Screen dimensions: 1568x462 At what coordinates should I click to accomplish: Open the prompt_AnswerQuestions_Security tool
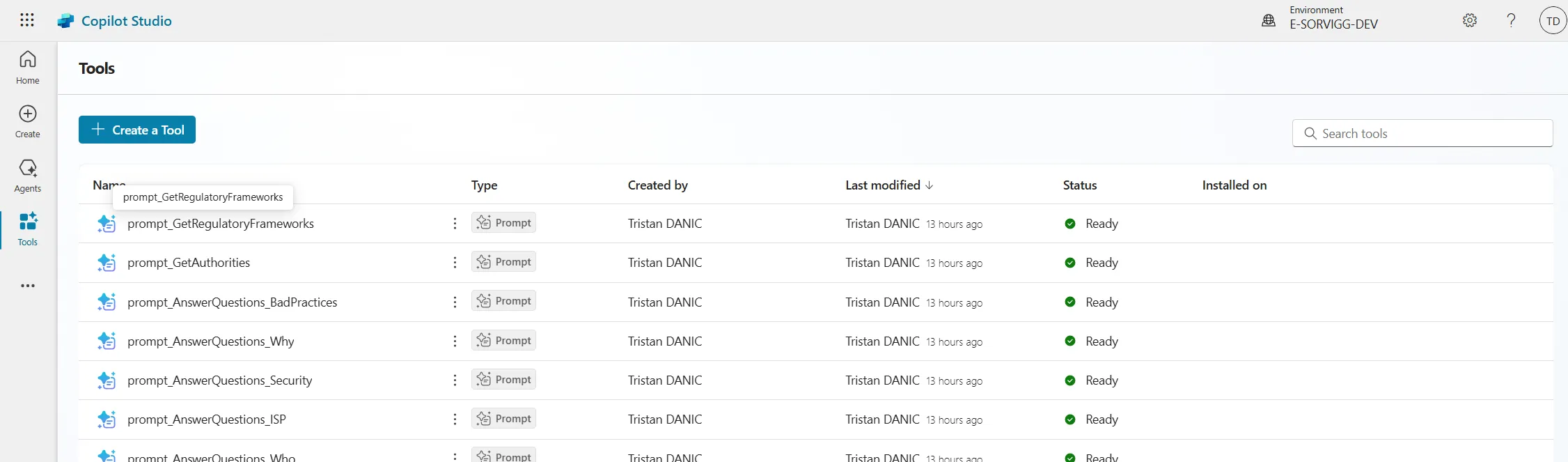[220, 380]
